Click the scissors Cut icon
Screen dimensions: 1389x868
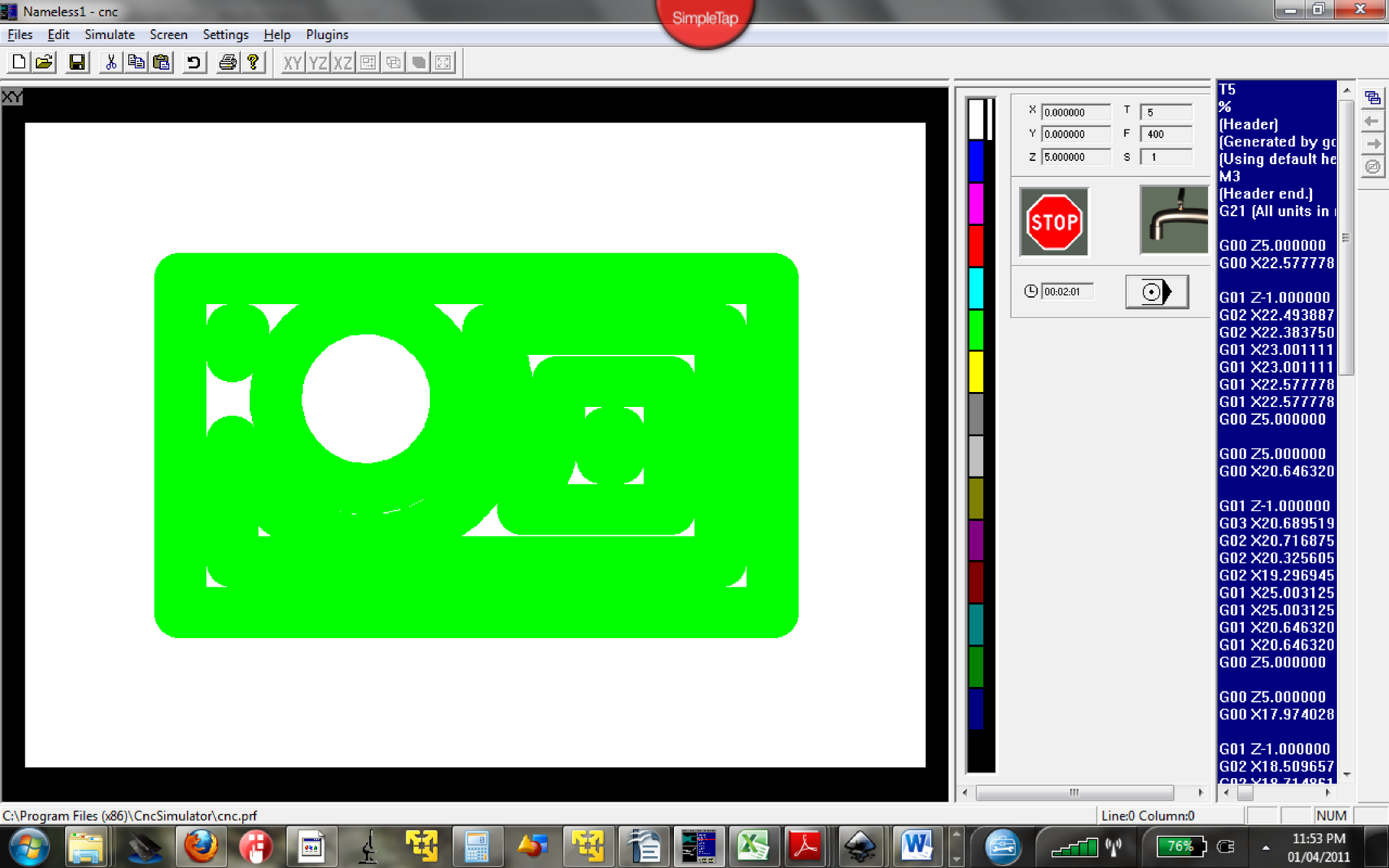111,63
